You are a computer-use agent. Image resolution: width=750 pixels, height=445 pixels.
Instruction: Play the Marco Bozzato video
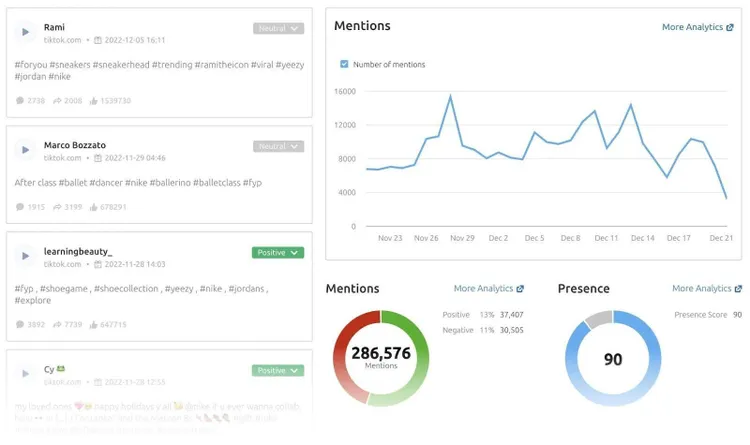[x=25, y=150]
